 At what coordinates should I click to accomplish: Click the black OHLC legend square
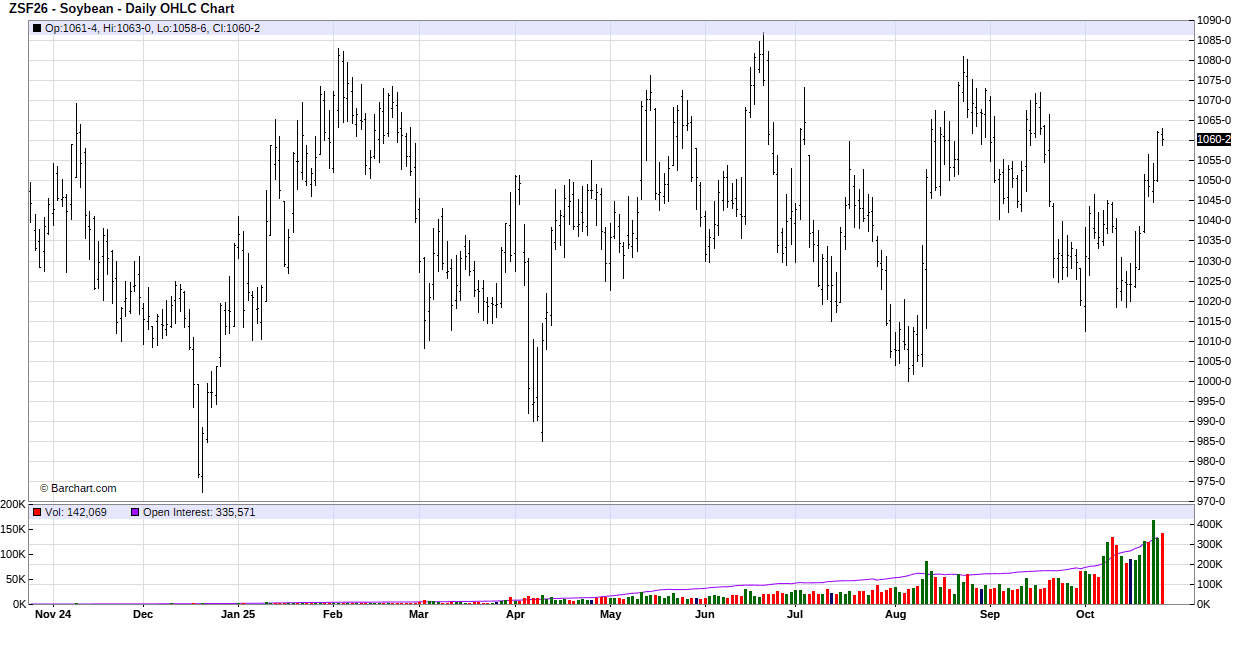[37, 28]
